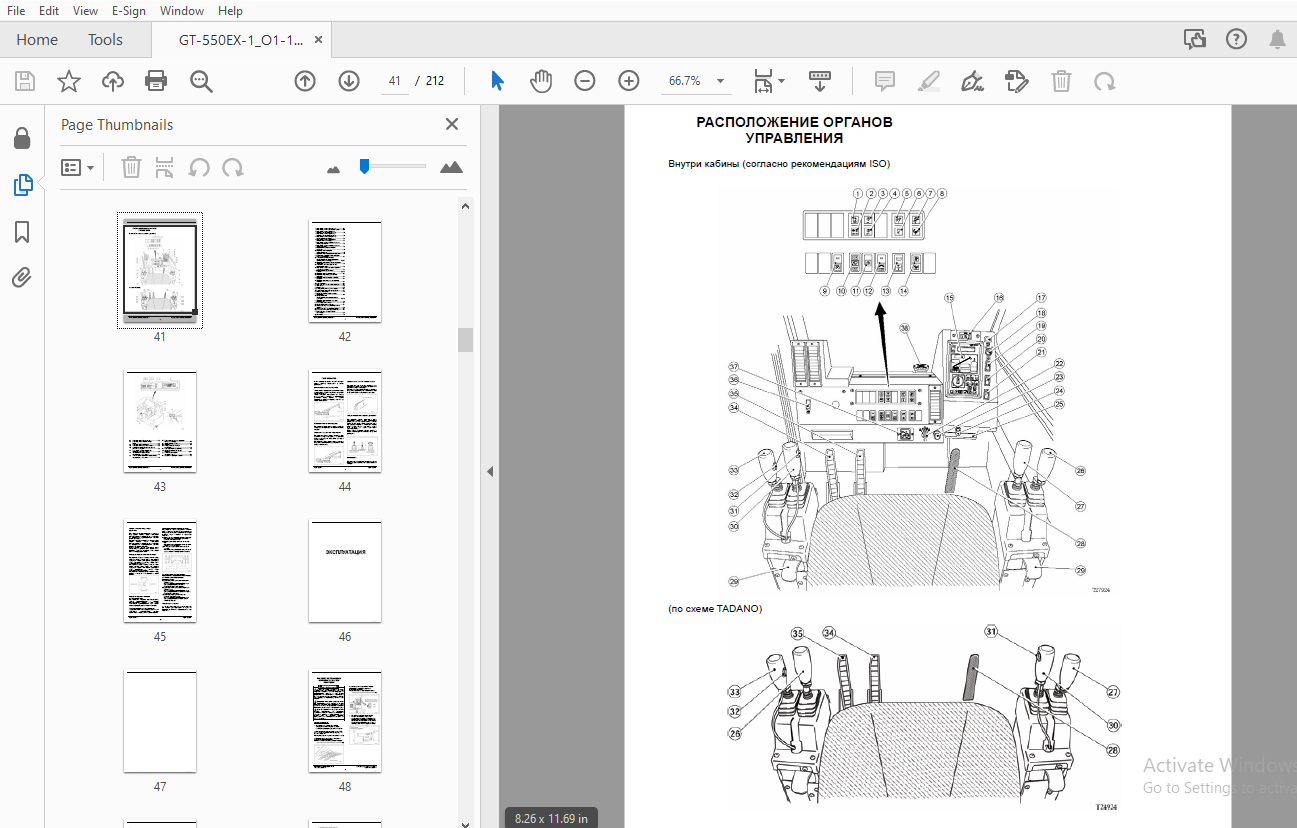The height and width of the screenshot is (828, 1297).
Task: Select the arrow selection tool
Action: point(497,81)
